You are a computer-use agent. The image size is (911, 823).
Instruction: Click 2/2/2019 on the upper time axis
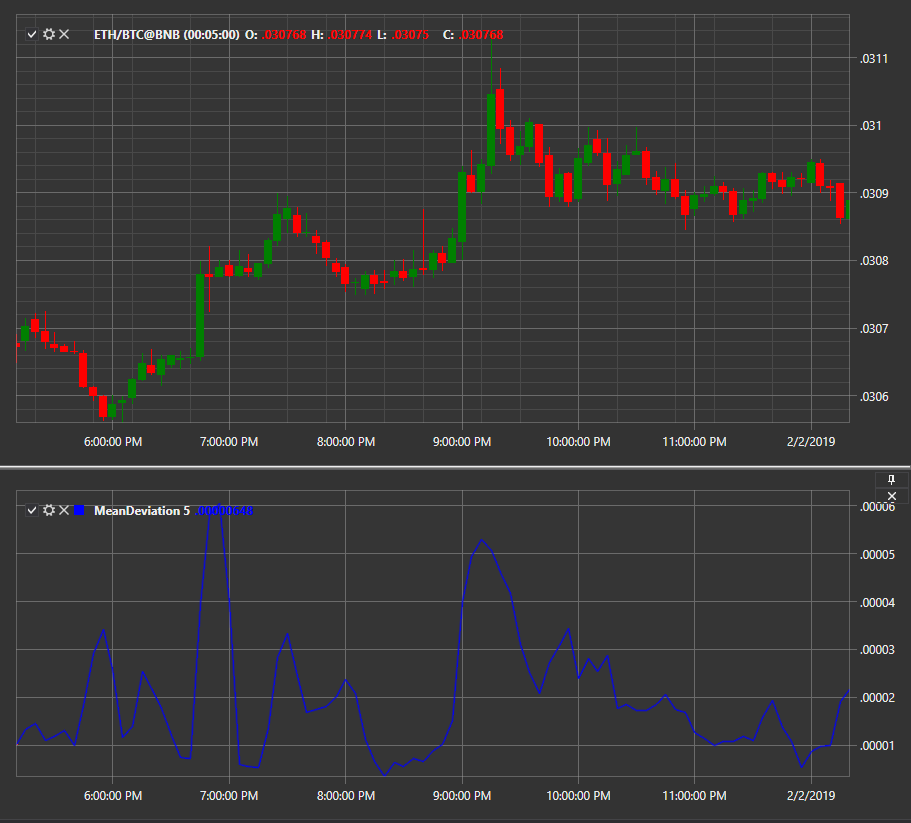(x=811, y=442)
